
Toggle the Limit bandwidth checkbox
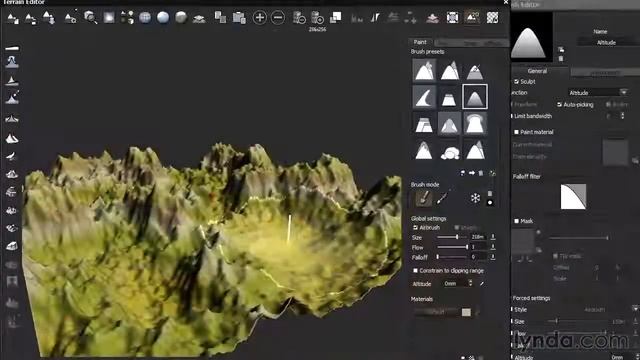click(512, 116)
